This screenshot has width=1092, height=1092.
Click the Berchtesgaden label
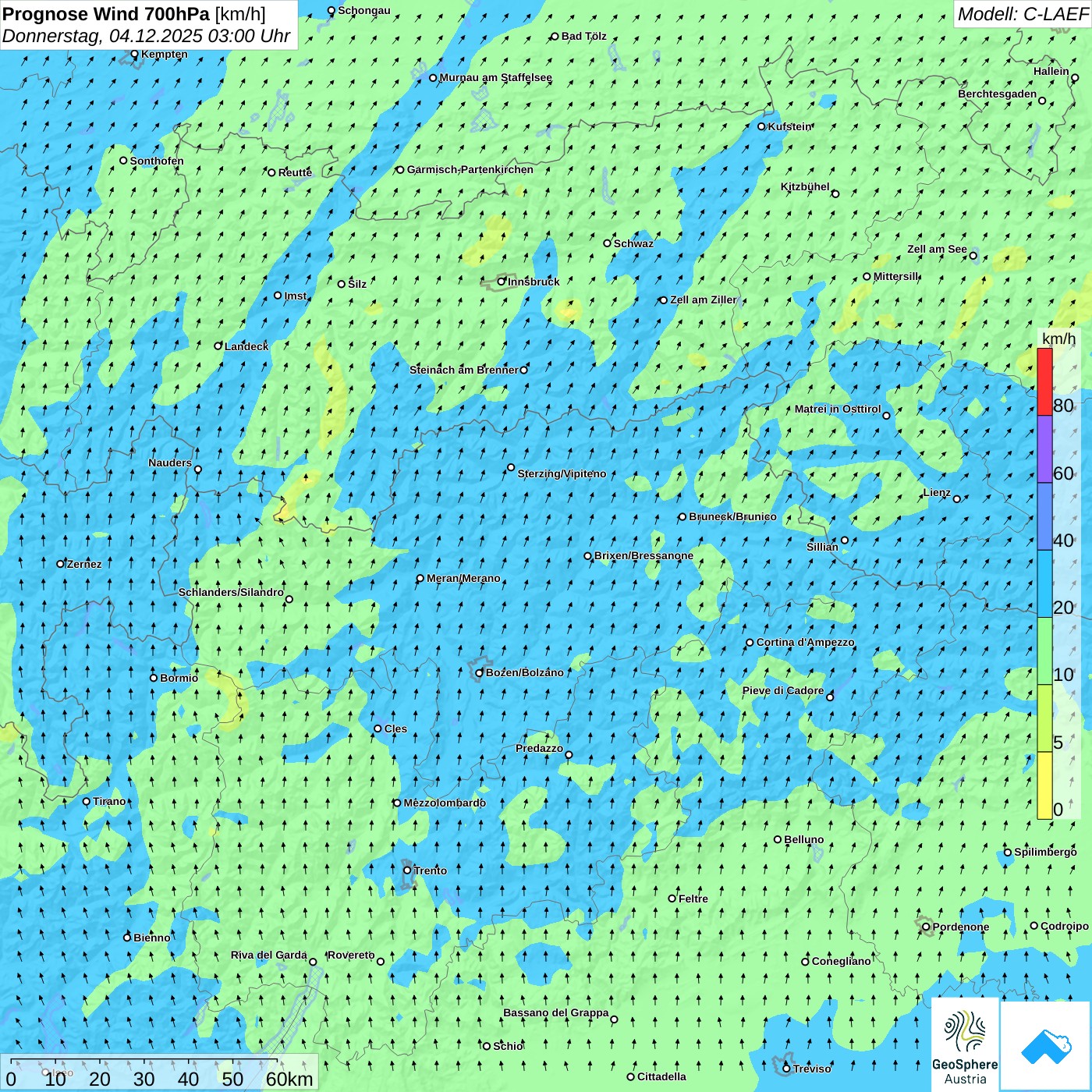998,94
